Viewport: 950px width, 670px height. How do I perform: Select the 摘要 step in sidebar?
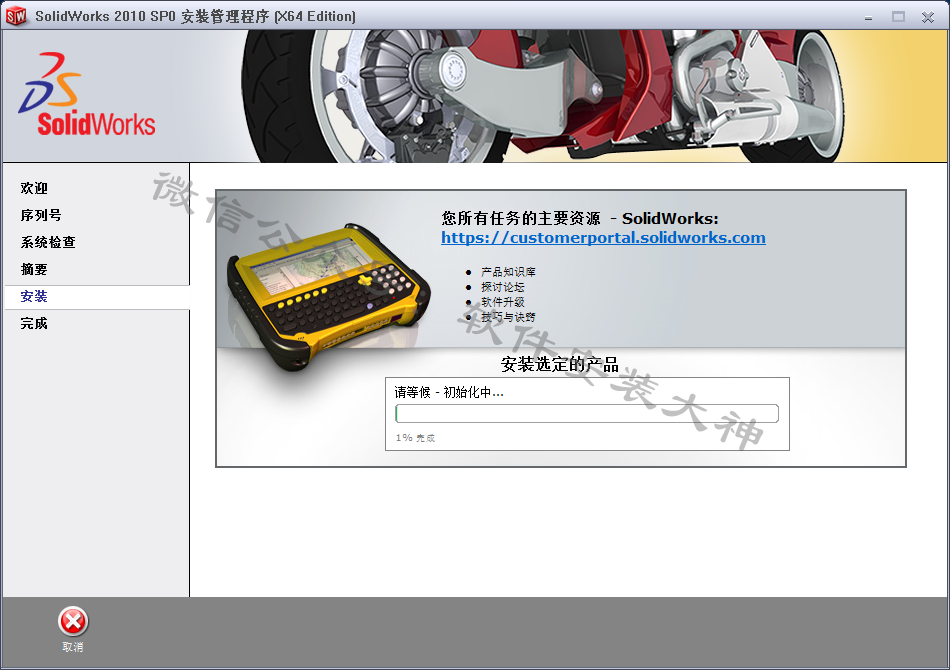point(34,269)
